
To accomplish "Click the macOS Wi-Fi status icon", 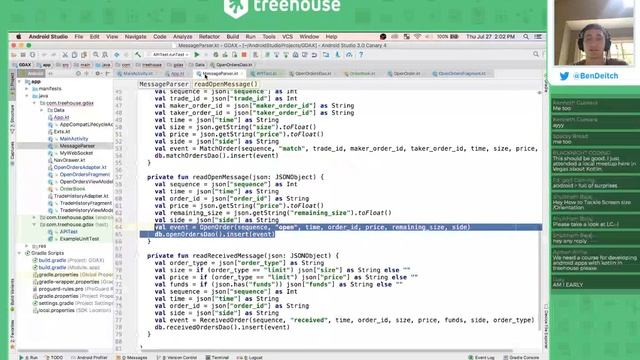I will click(x=417, y=37).
